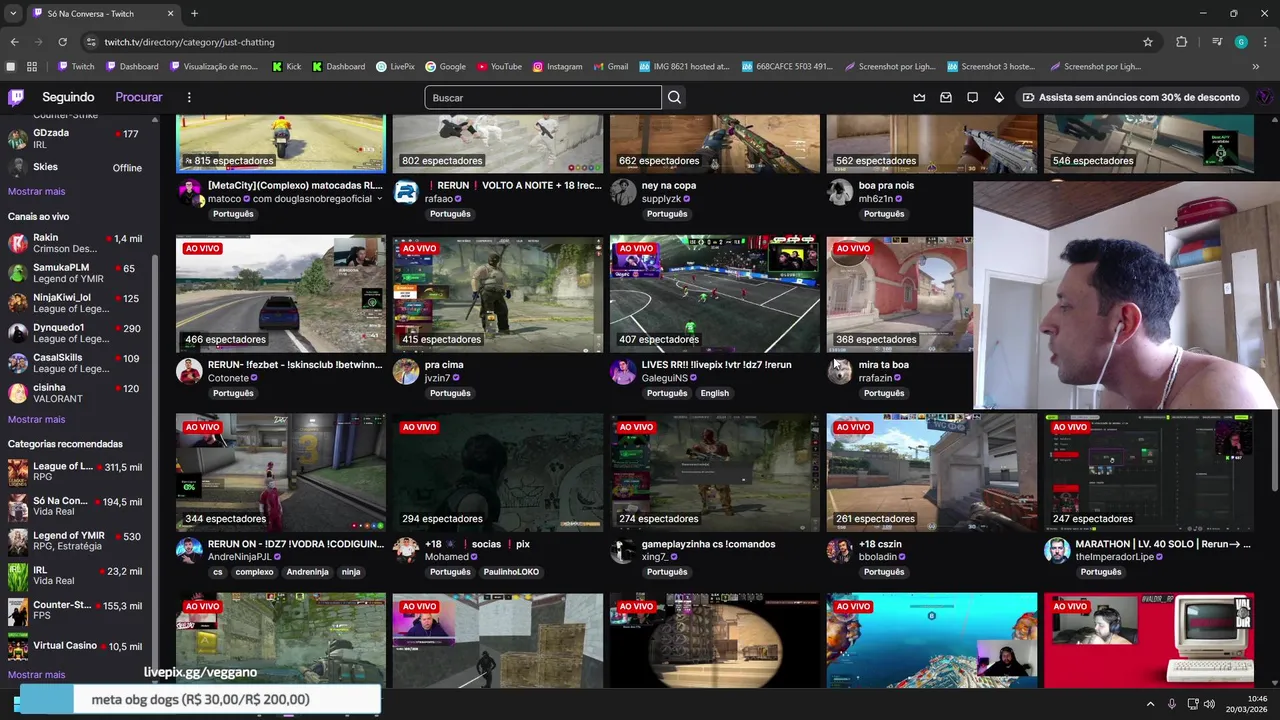
Task: Open Chrome profile G avatar
Action: coord(1241,42)
